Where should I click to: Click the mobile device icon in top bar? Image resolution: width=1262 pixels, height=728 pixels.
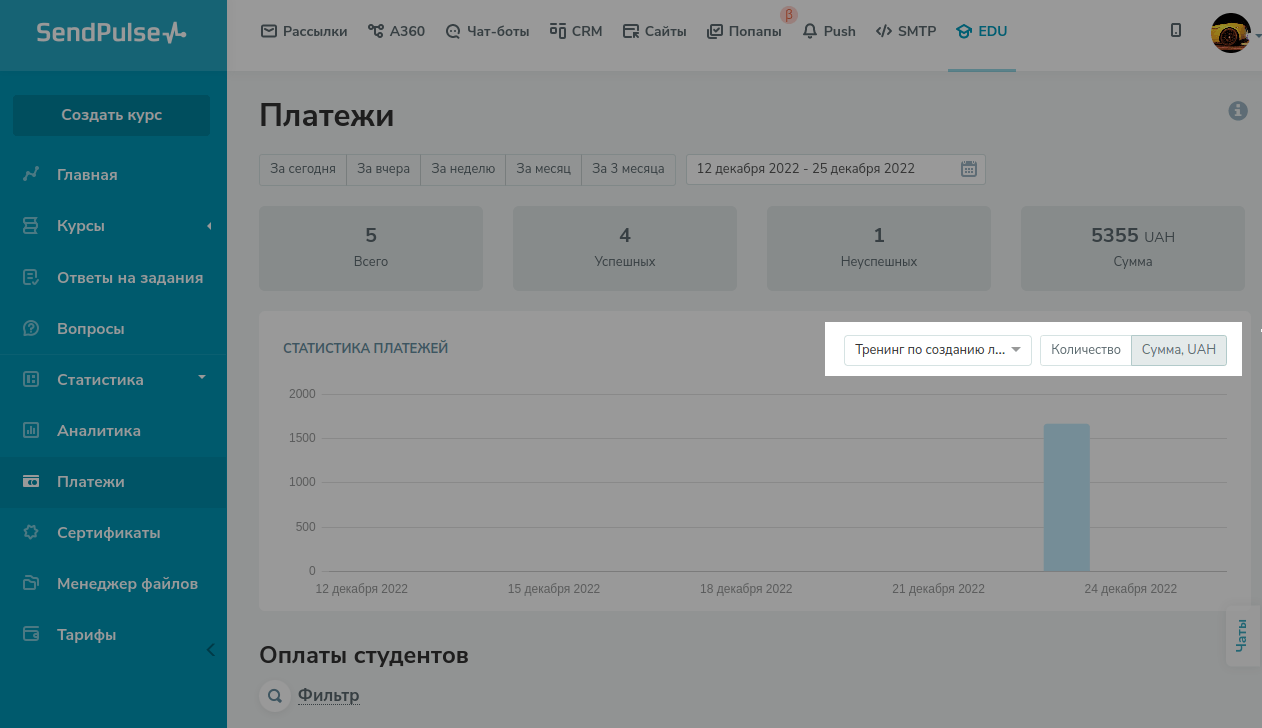(1176, 31)
